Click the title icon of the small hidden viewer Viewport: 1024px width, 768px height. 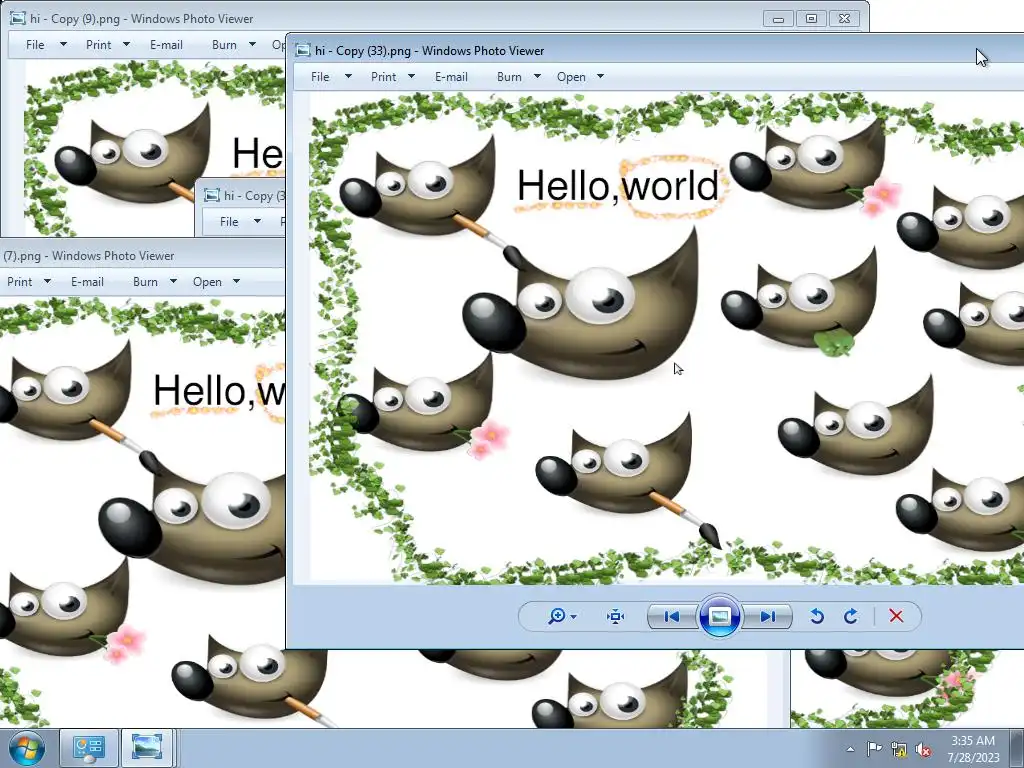[212, 195]
